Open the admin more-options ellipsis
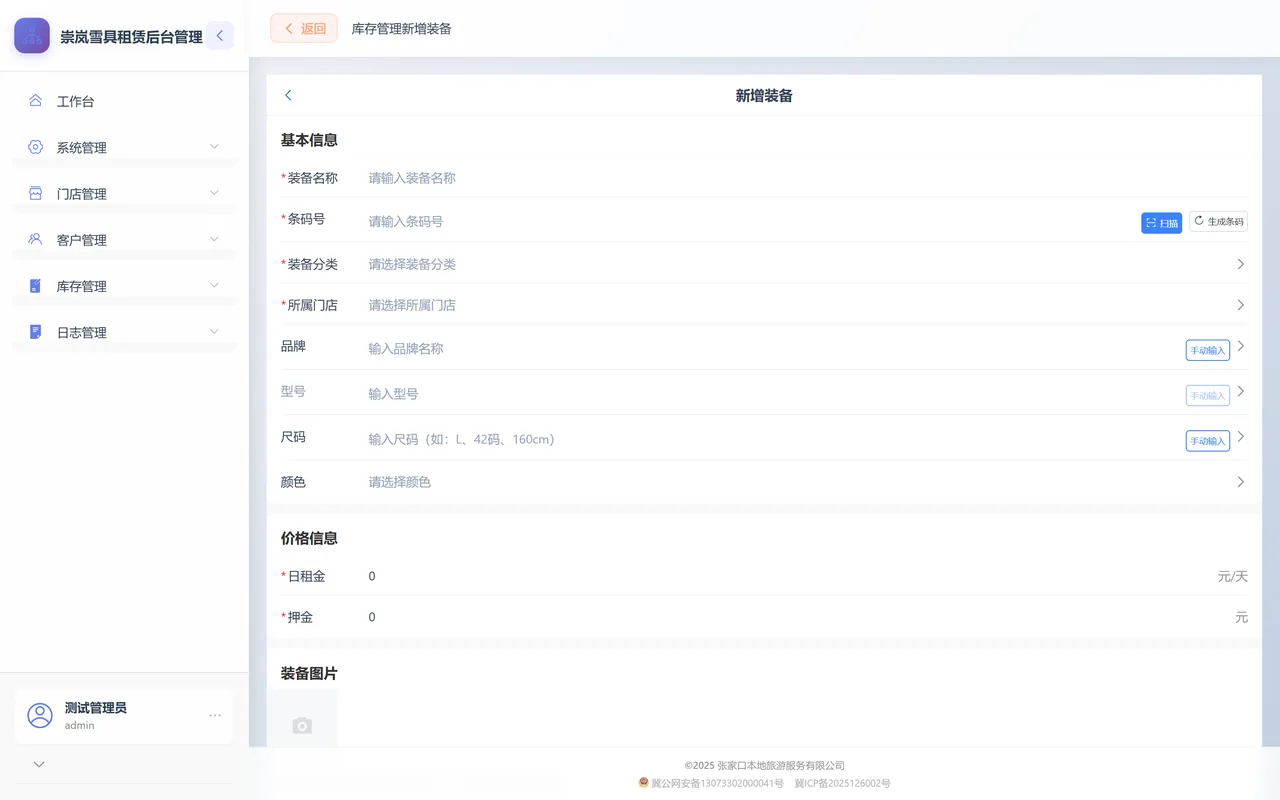 coord(215,715)
